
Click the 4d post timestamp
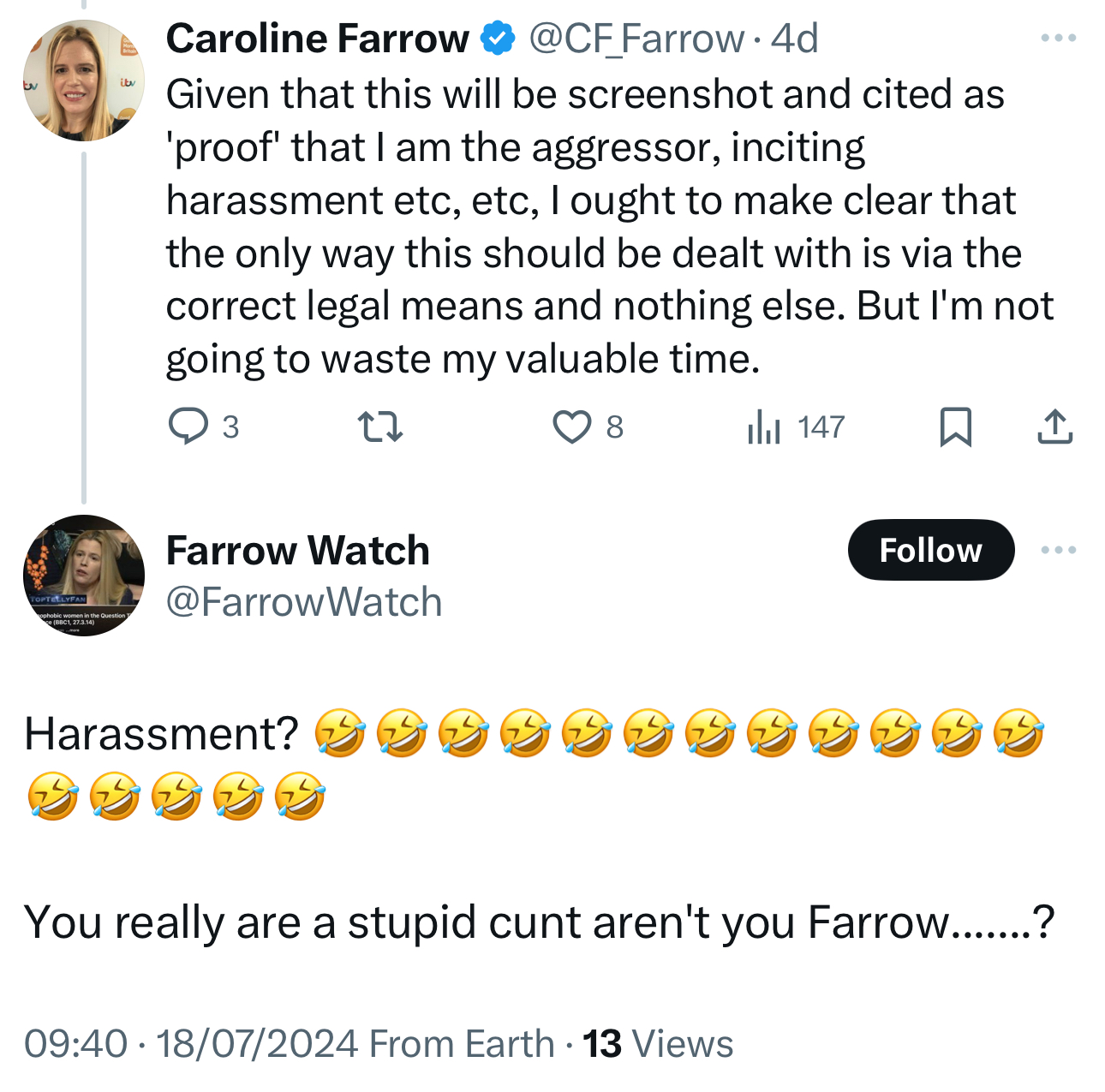point(795,39)
